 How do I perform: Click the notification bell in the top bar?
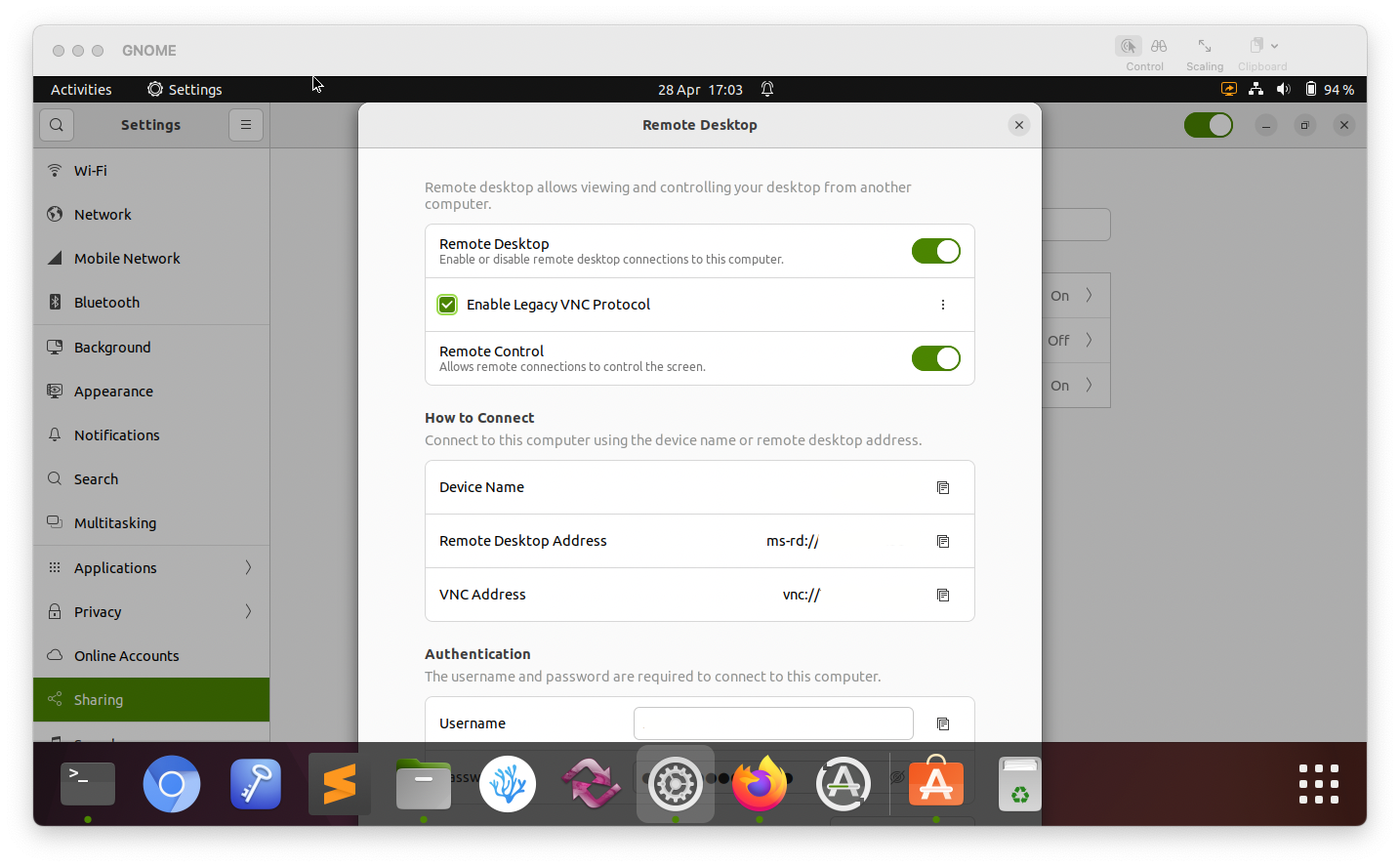click(x=767, y=89)
